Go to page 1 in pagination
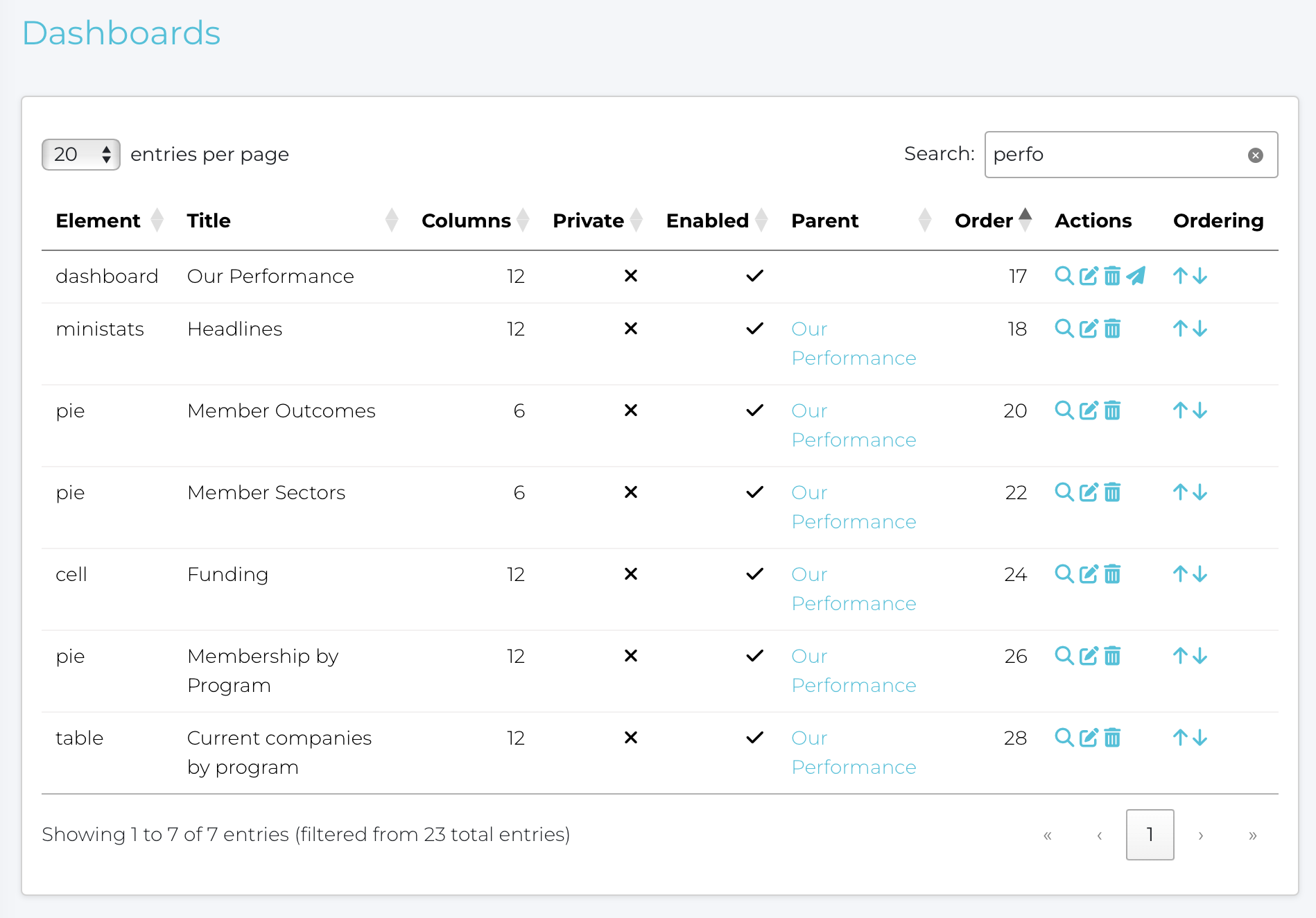Viewport: 1316px width, 918px height. [1150, 835]
